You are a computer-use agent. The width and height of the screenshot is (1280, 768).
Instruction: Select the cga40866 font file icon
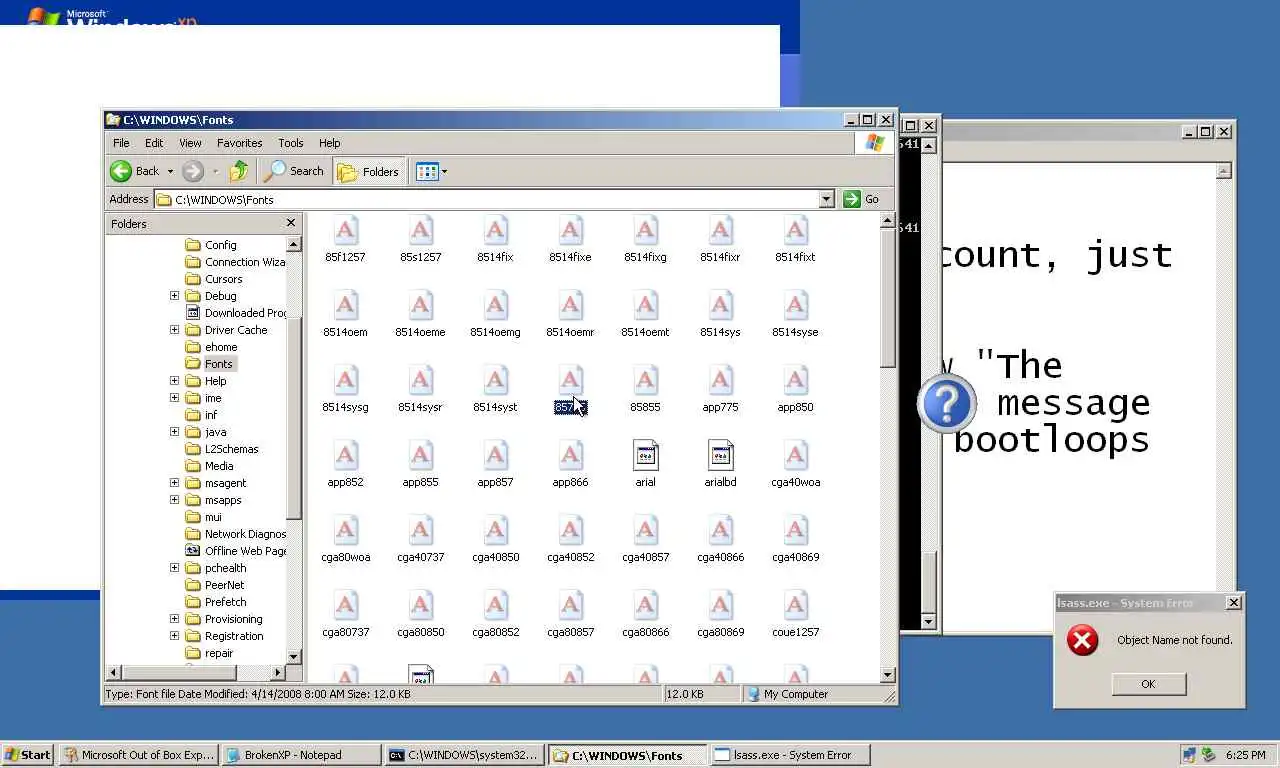(720, 539)
